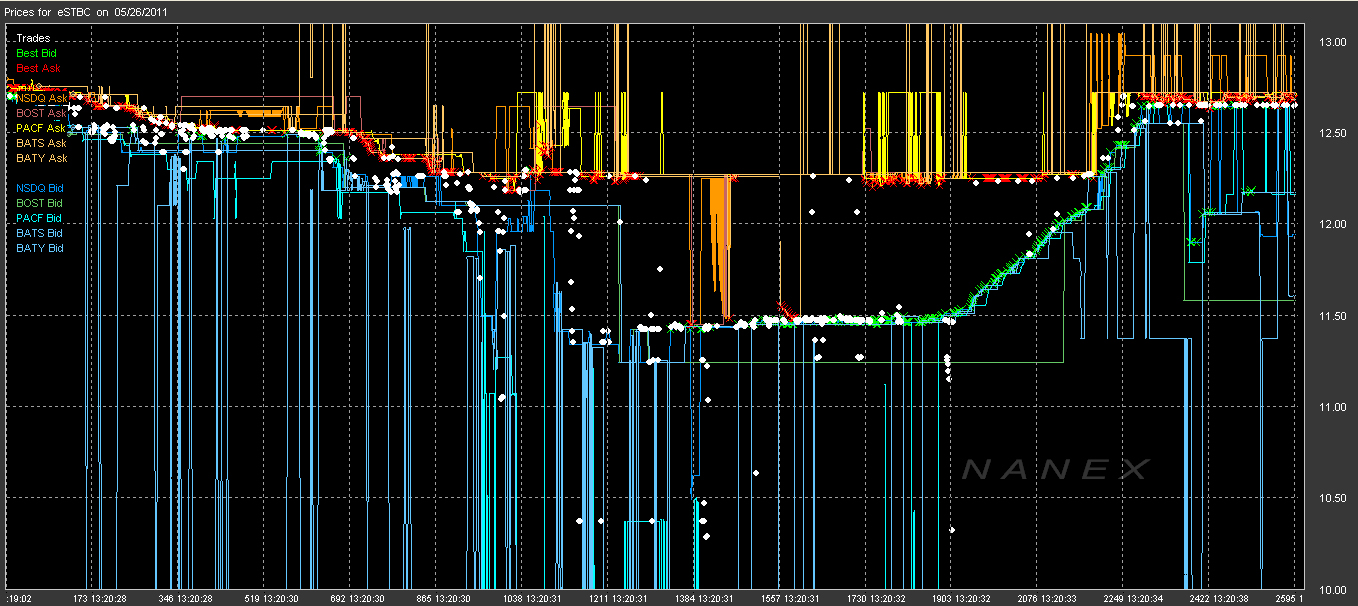Click the '2076 13:20:33' time axis label
The width and height of the screenshot is (1358, 606).
[1049, 598]
